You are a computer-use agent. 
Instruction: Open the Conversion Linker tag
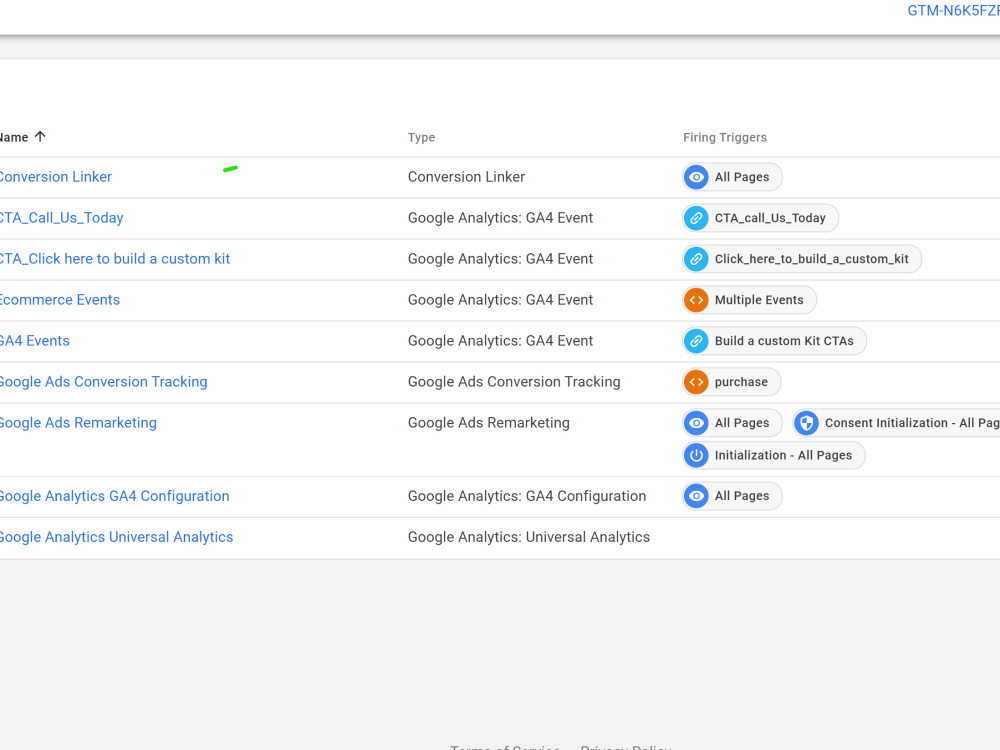55,177
